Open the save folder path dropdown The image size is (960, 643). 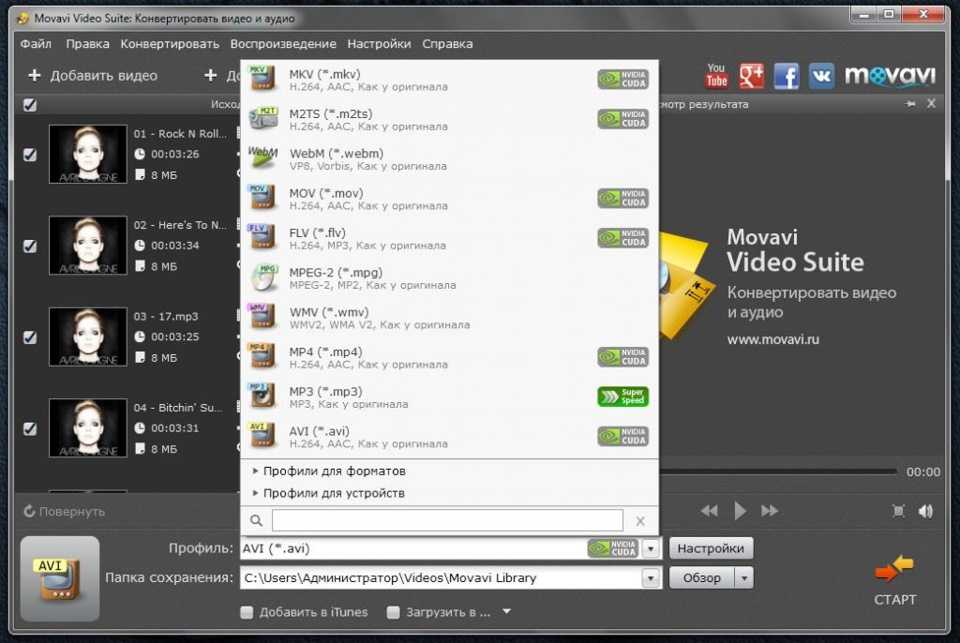tap(651, 577)
